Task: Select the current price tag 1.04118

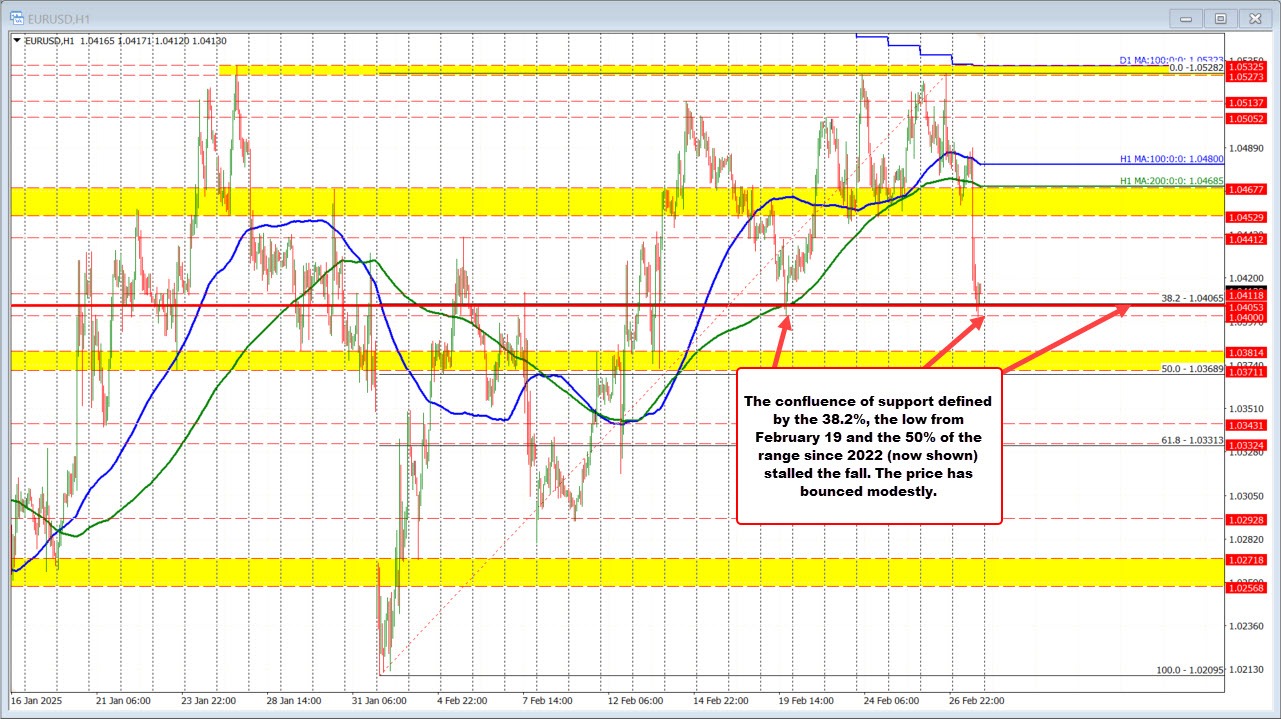Action: [x=1245, y=295]
